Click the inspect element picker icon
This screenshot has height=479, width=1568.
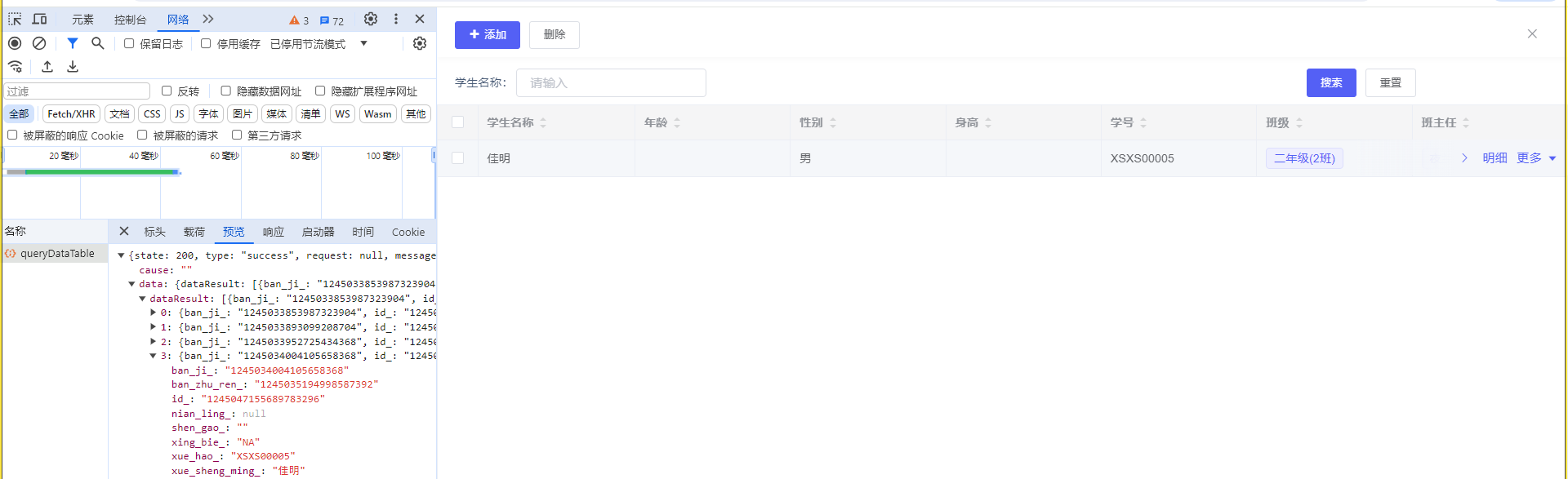click(15, 19)
